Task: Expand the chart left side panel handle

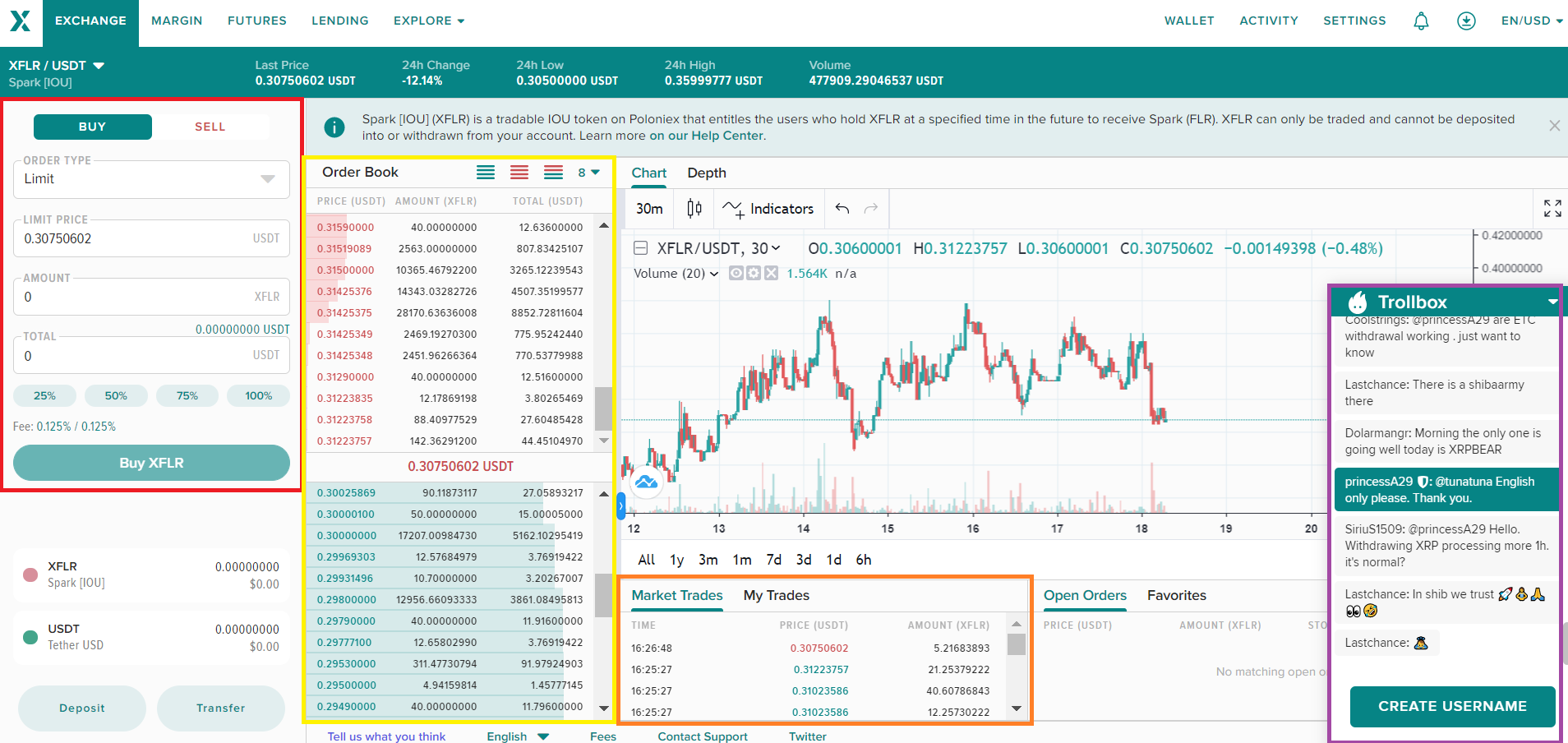Action: (621, 506)
